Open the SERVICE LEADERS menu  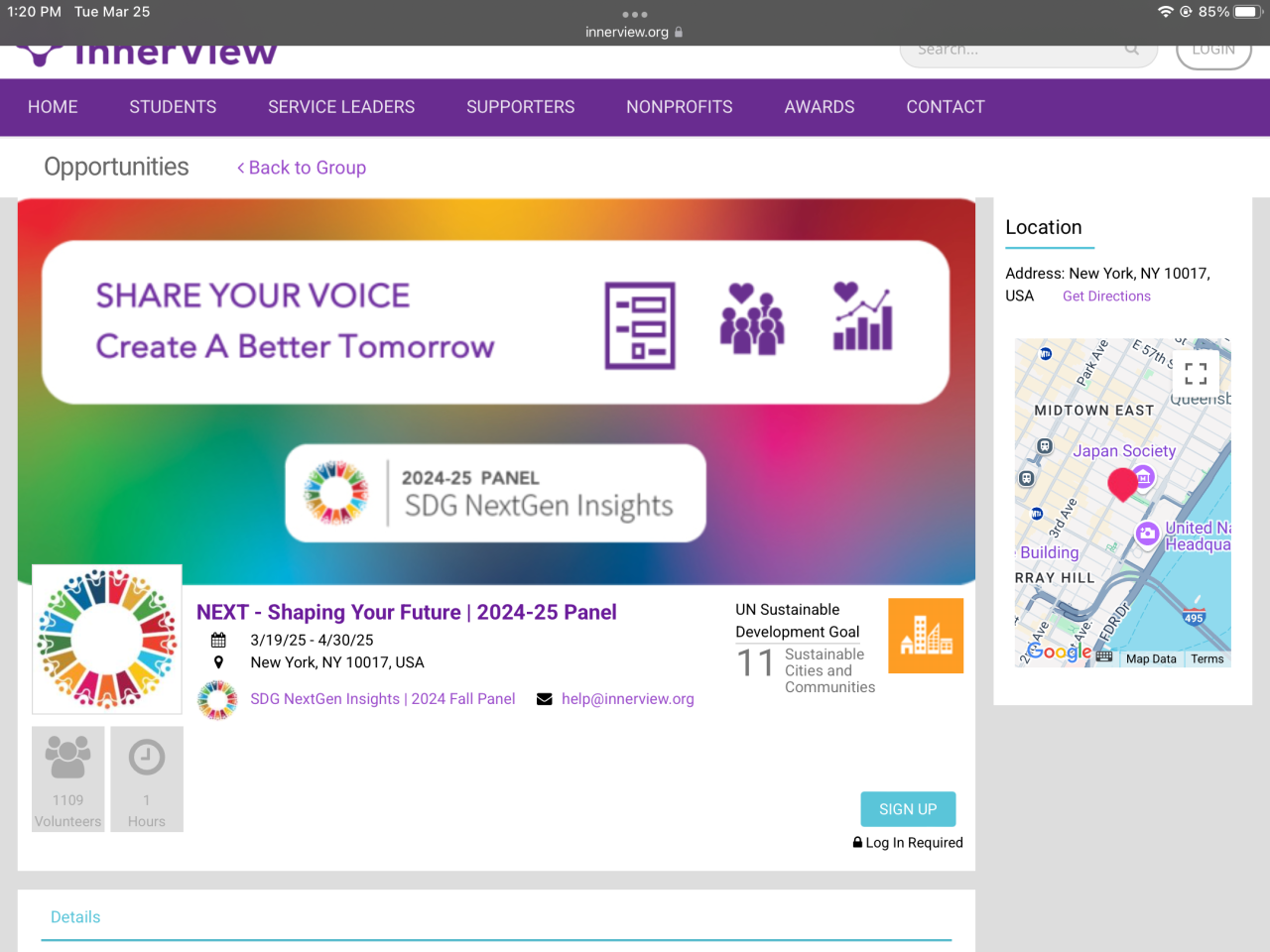(341, 107)
